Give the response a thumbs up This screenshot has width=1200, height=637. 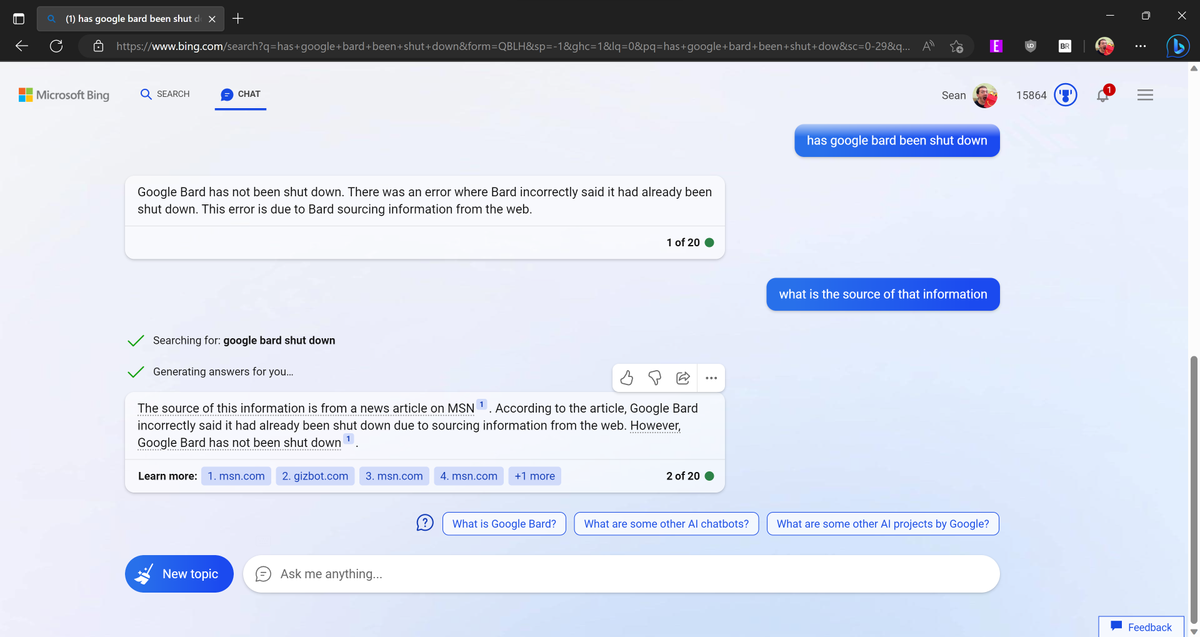click(626, 377)
